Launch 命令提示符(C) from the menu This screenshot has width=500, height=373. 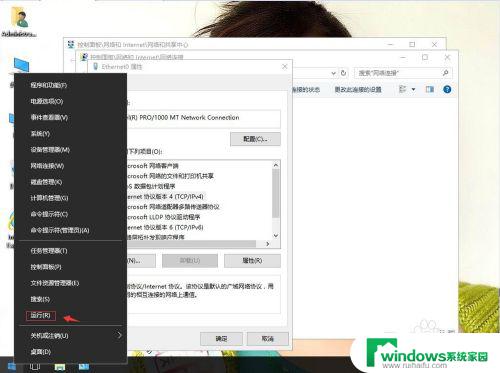[x=49, y=214]
